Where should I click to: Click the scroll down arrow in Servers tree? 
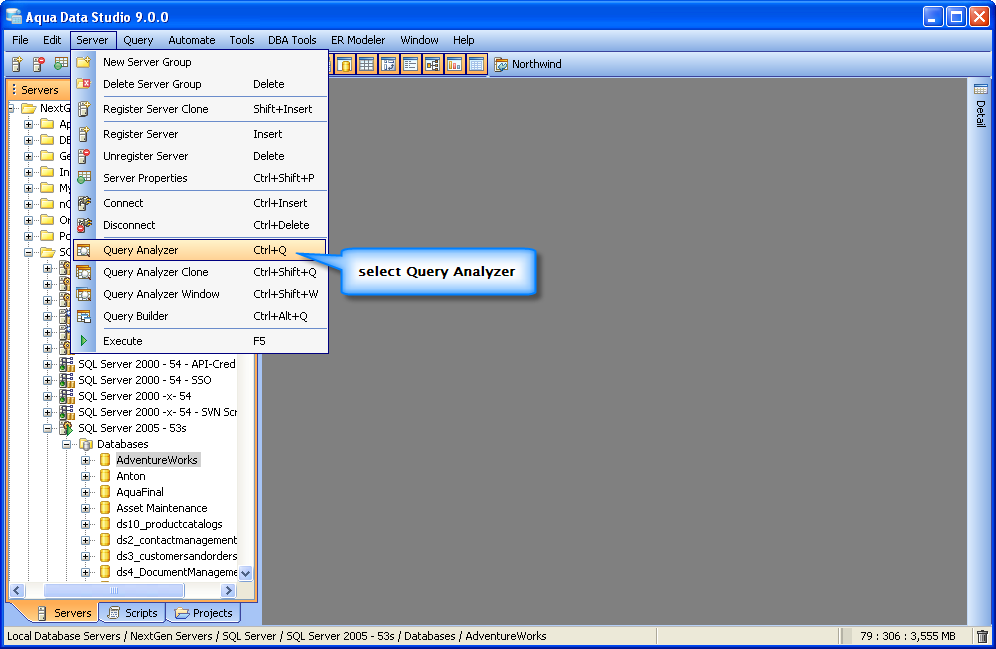[245, 573]
